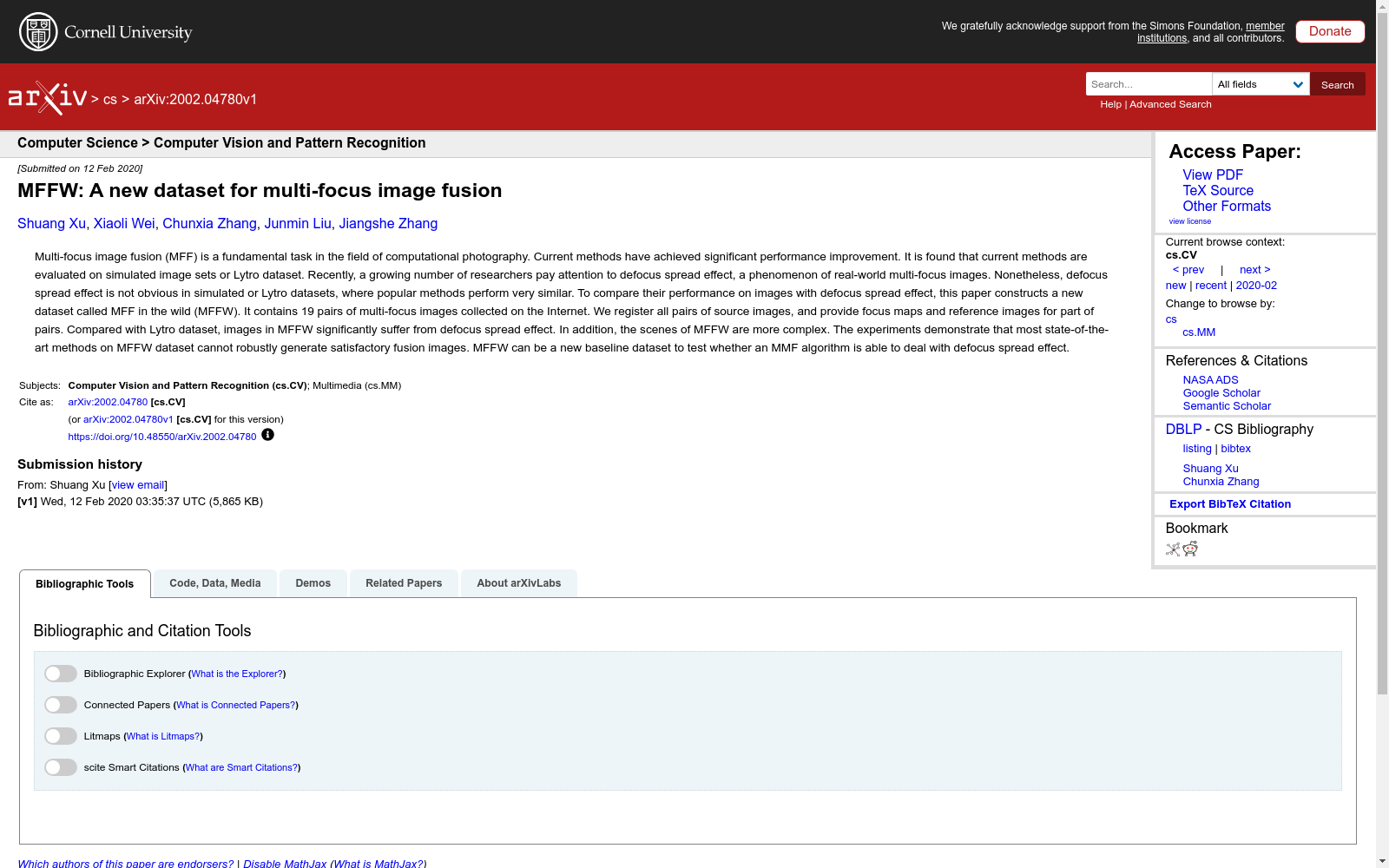The image size is (1389, 868).
Task: Open author Xiaoli Wei link
Action: [x=124, y=224]
